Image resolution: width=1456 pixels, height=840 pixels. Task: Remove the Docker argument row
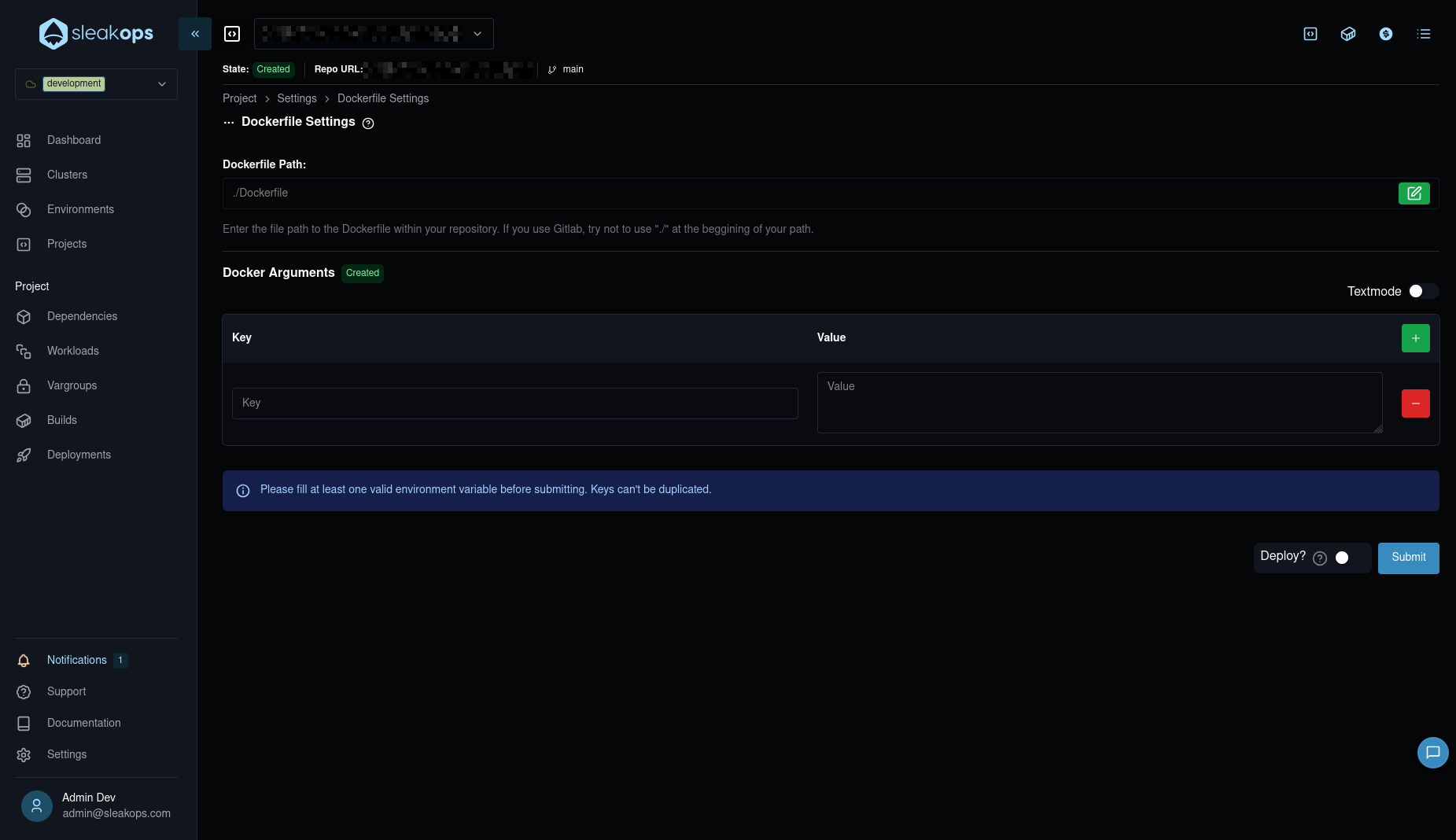coord(1415,403)
